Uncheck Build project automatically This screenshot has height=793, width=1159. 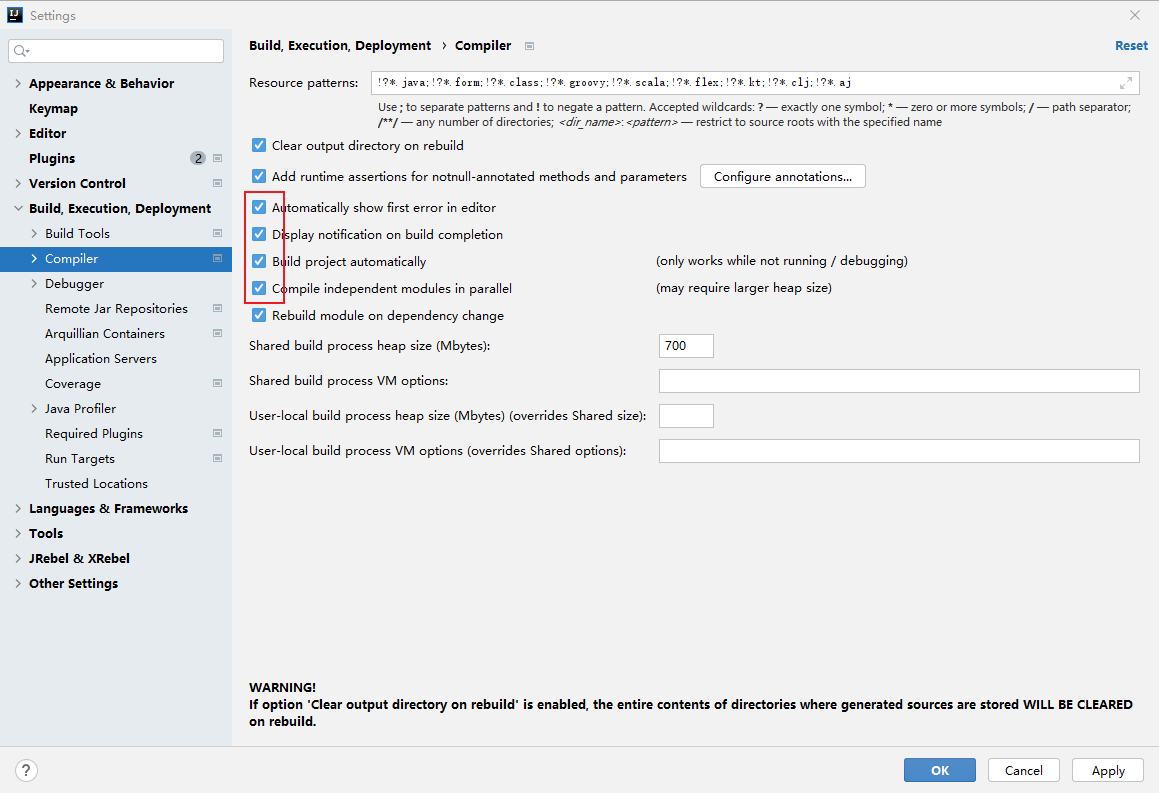[259, 261]
